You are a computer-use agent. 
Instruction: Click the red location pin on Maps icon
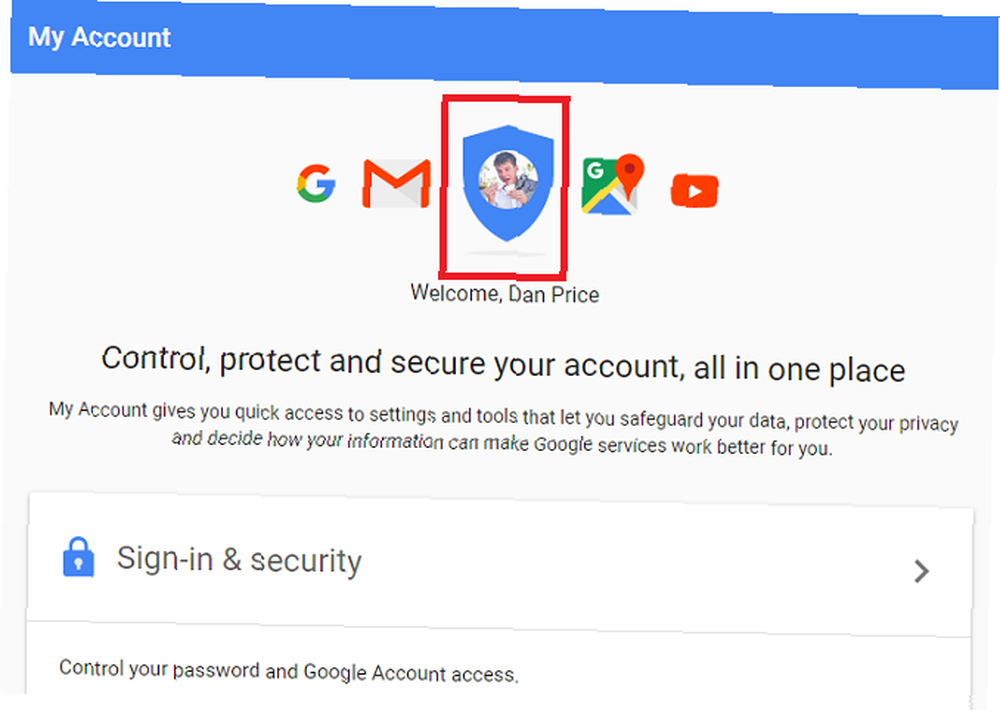629,175
